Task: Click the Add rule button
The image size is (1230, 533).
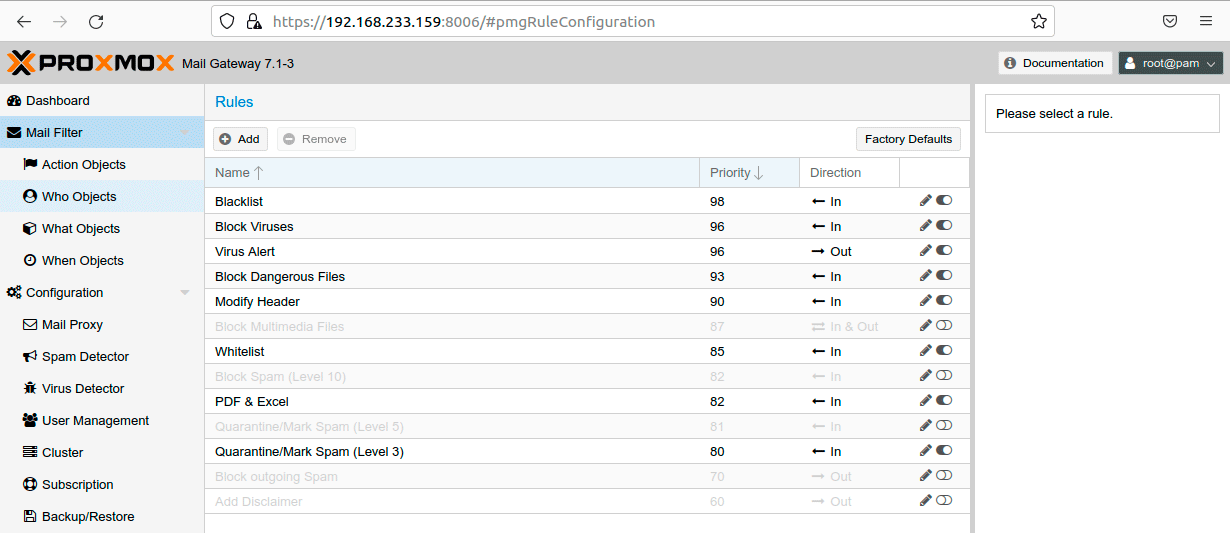Action: 240,139
